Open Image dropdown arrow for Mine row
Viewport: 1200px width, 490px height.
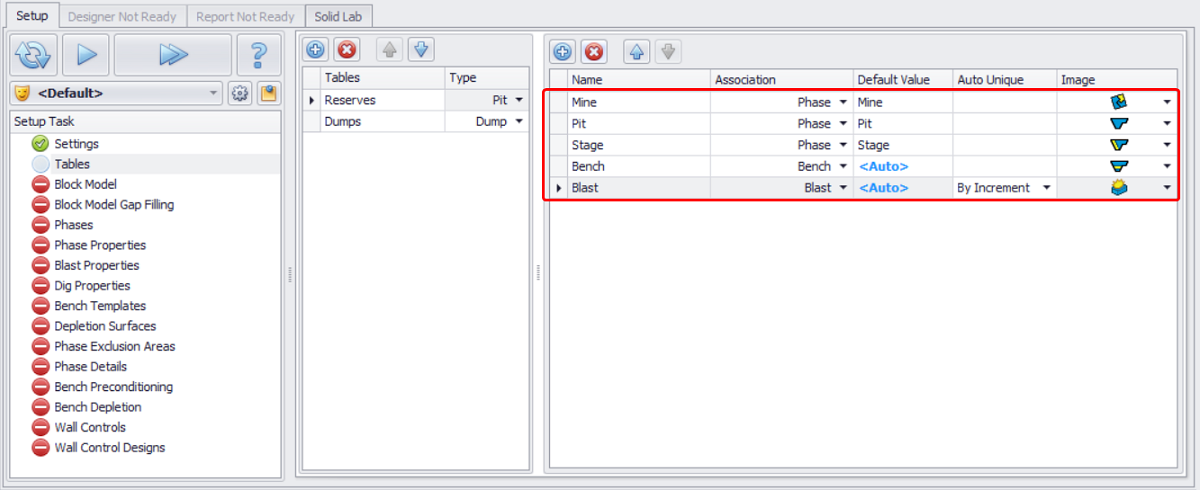pos(1167,102)
